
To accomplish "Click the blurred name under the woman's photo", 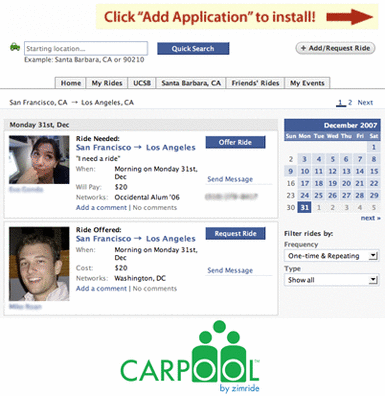I will [26, 189].
